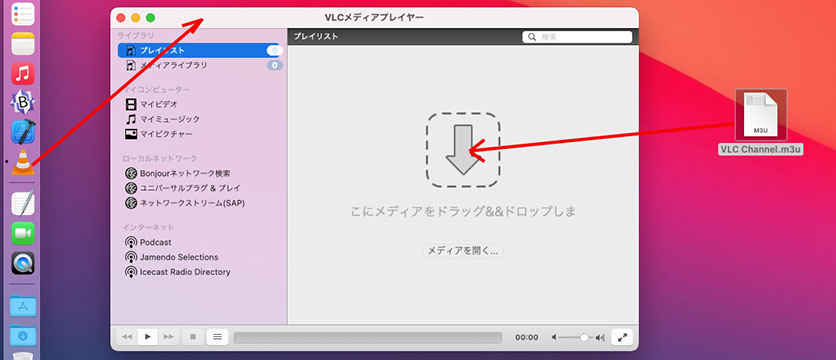Open Podcast in the Internet section
The image size is (836, 360).
148,242
